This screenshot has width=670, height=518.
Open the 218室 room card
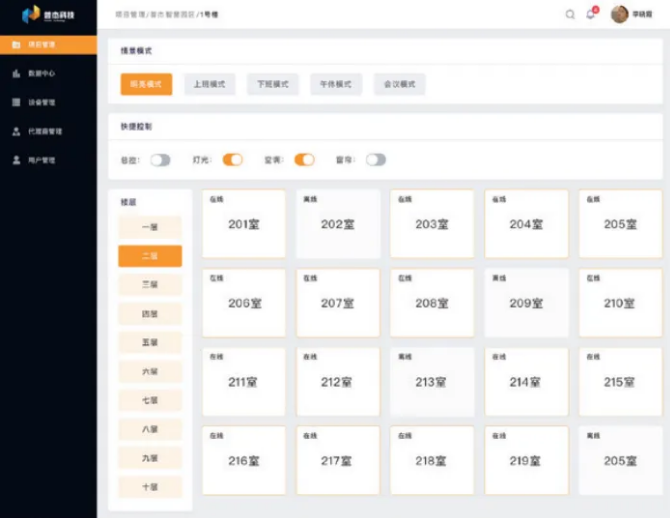click(x=432, y=460)
